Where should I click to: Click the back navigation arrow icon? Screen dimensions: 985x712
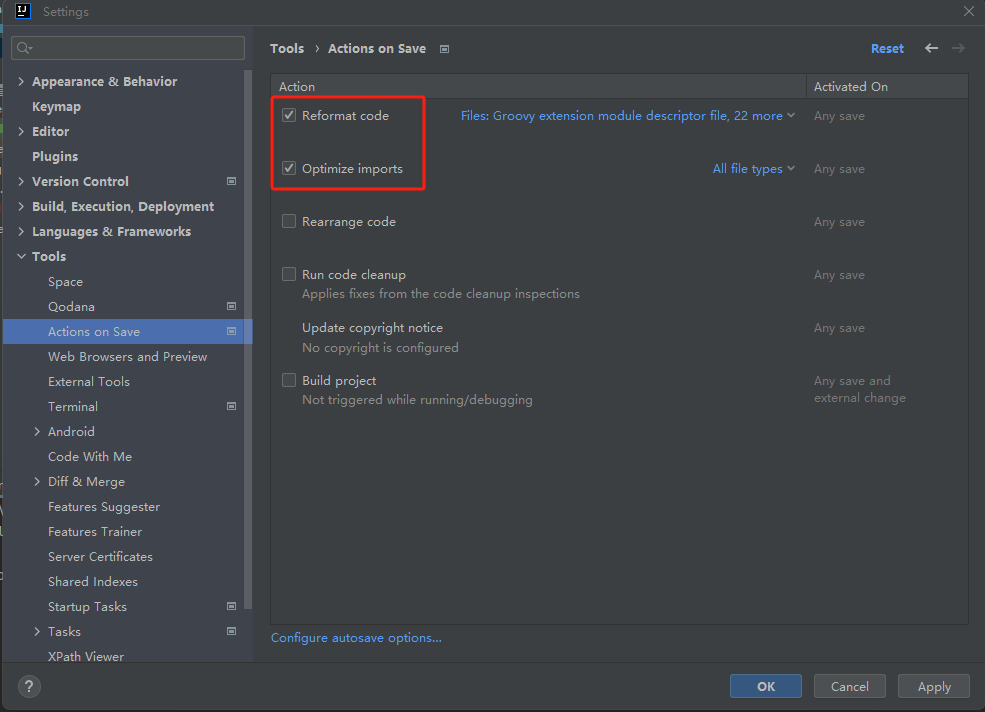pos(931,48)
